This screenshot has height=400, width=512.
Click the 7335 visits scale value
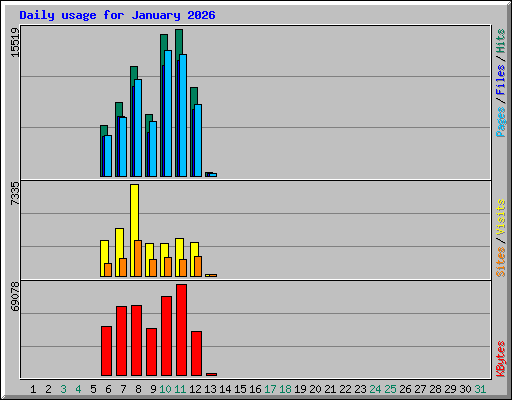tap(15, 193)
